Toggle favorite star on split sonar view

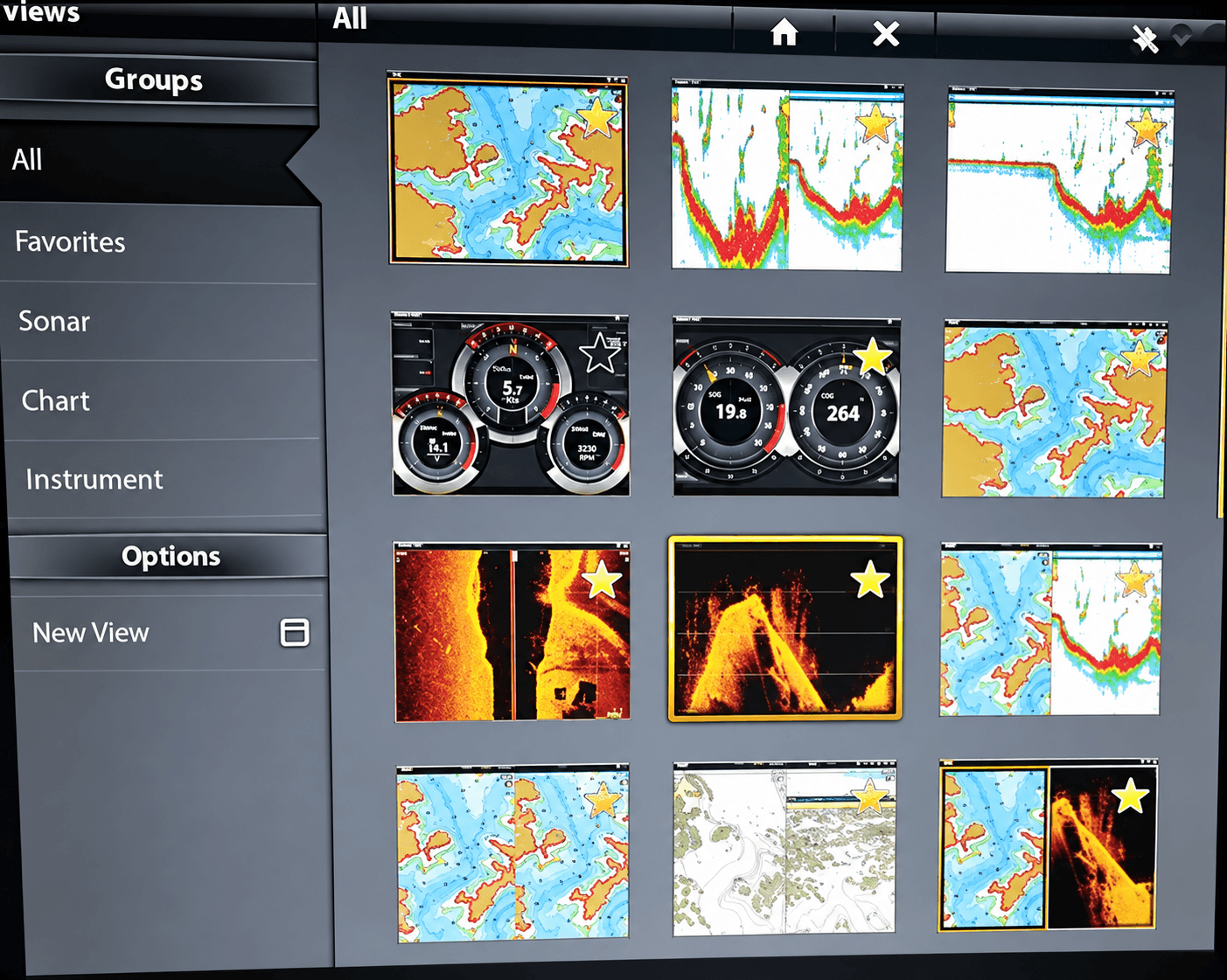tap(875, 124)
